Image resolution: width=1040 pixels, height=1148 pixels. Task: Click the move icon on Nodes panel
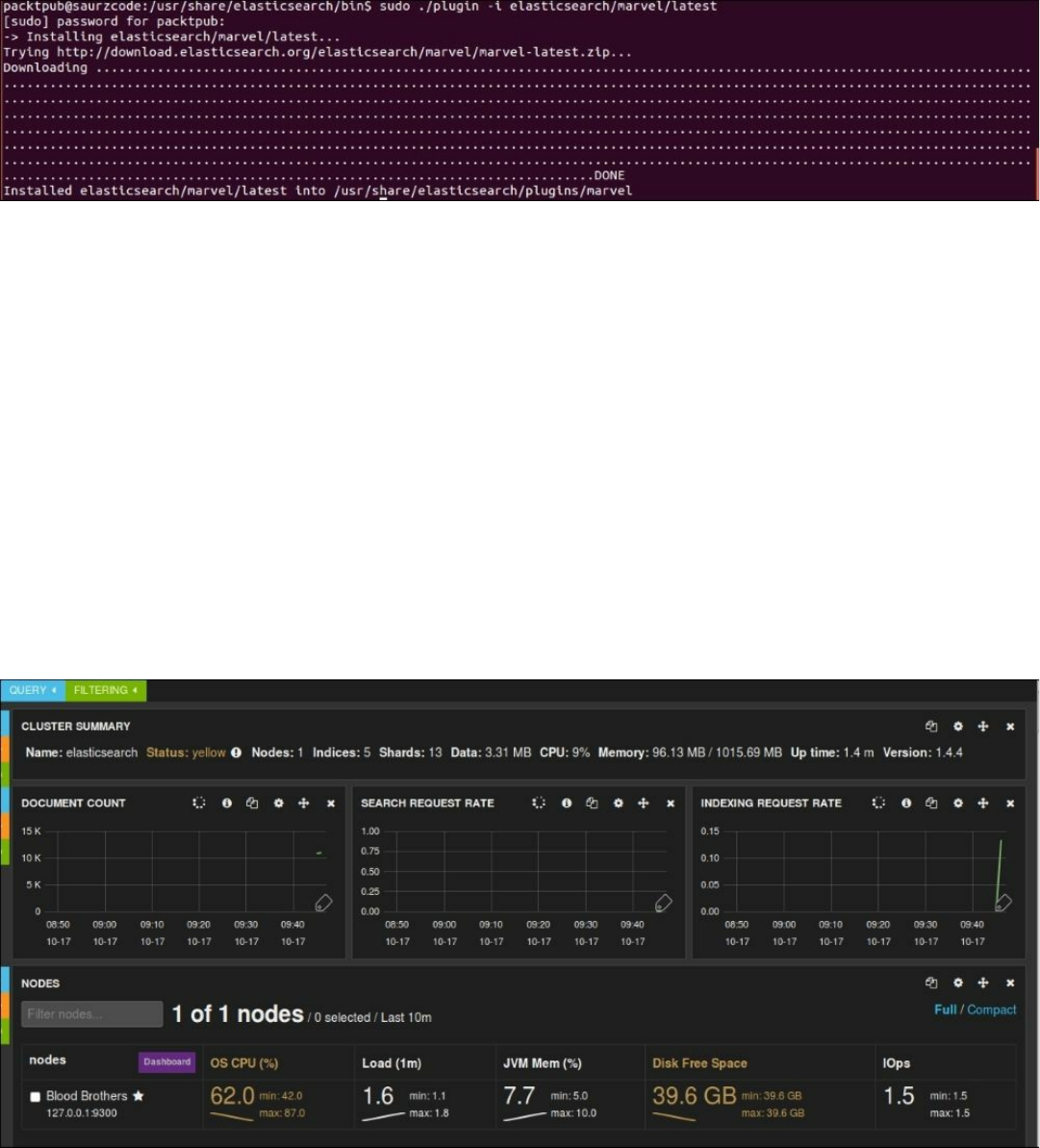(x=983, y=983)
